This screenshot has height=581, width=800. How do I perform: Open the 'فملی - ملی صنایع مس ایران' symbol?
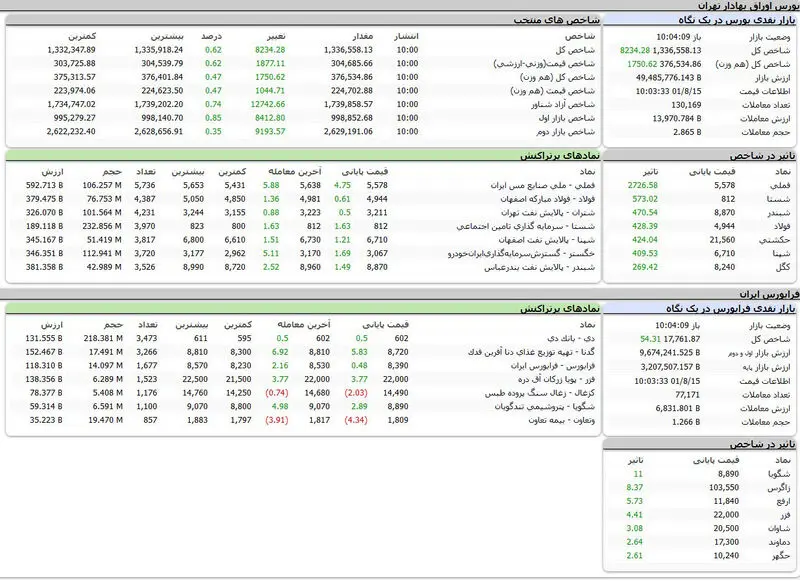[542, 186]
